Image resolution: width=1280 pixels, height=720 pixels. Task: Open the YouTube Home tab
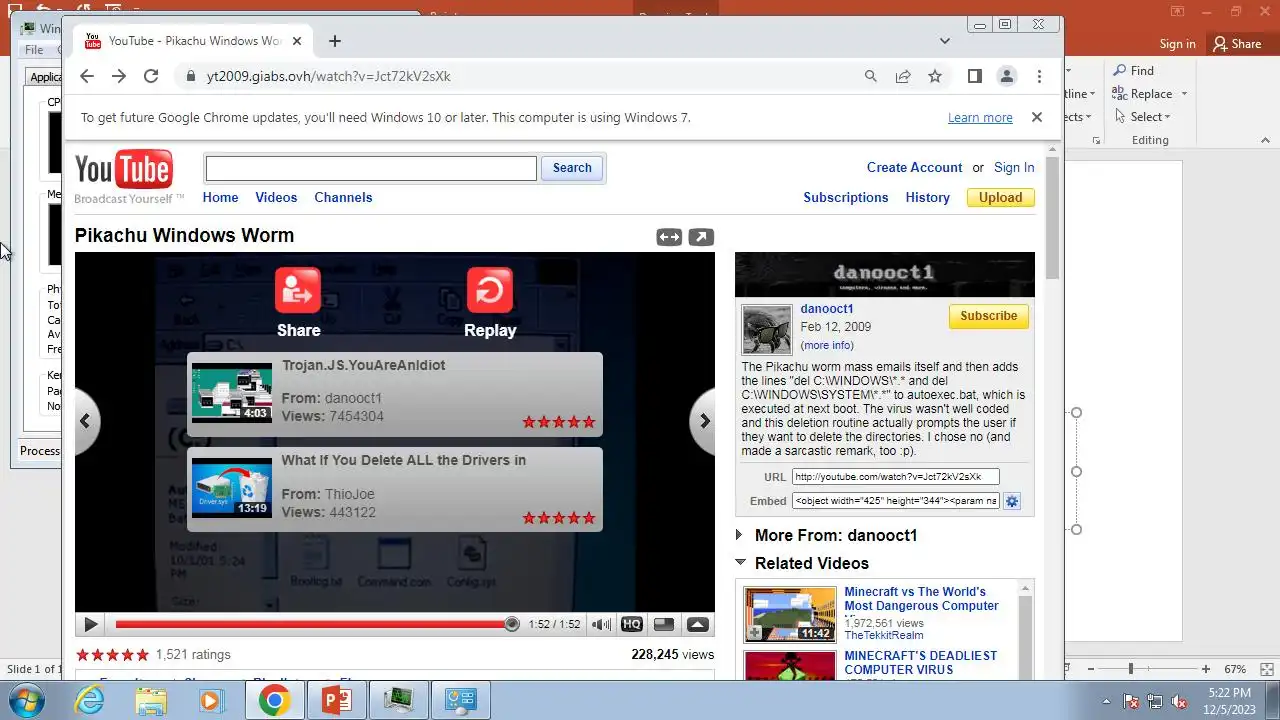coord(220,197)
